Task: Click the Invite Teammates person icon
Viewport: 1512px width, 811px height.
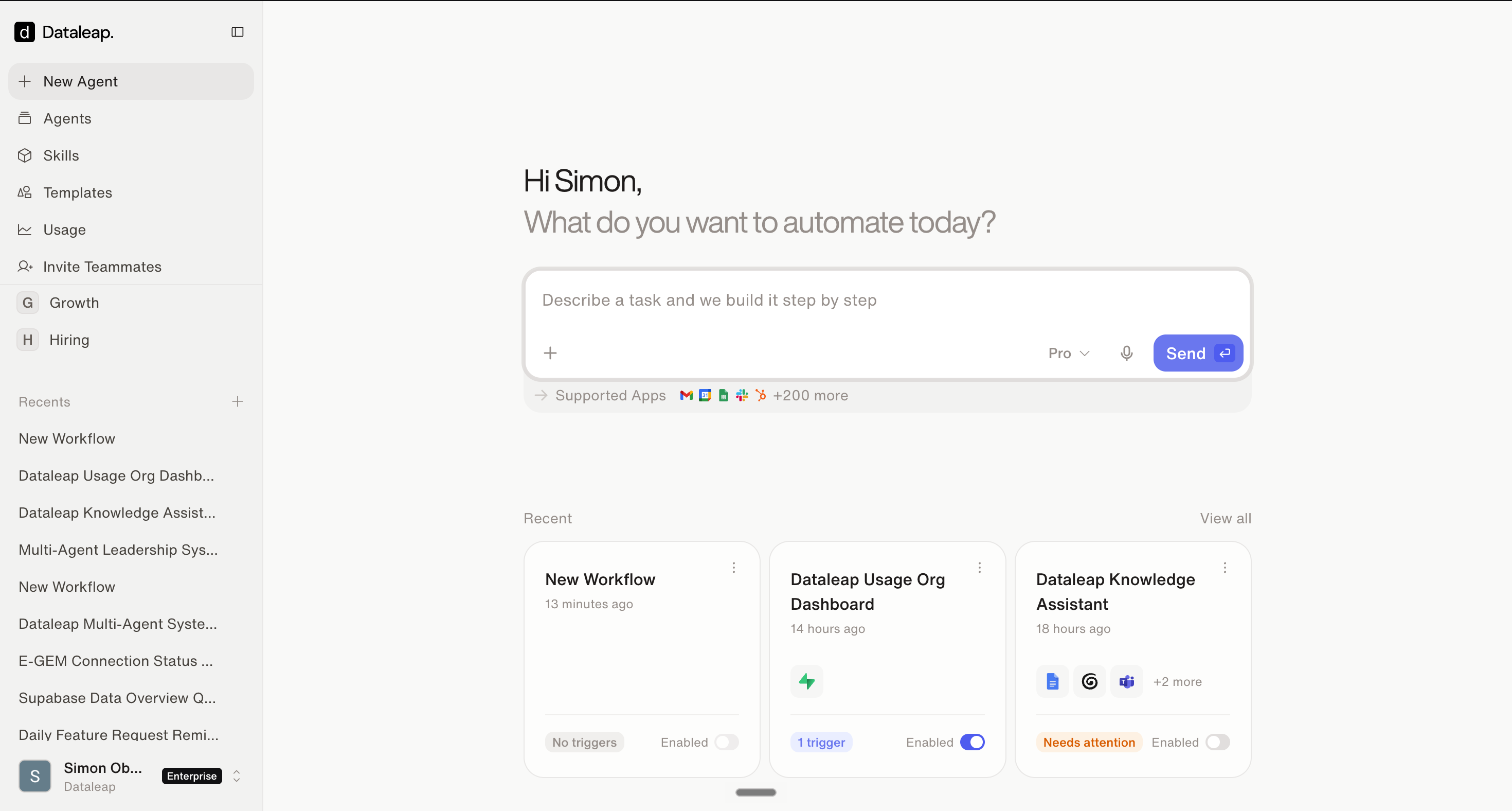Action: (x=25, y=266)
